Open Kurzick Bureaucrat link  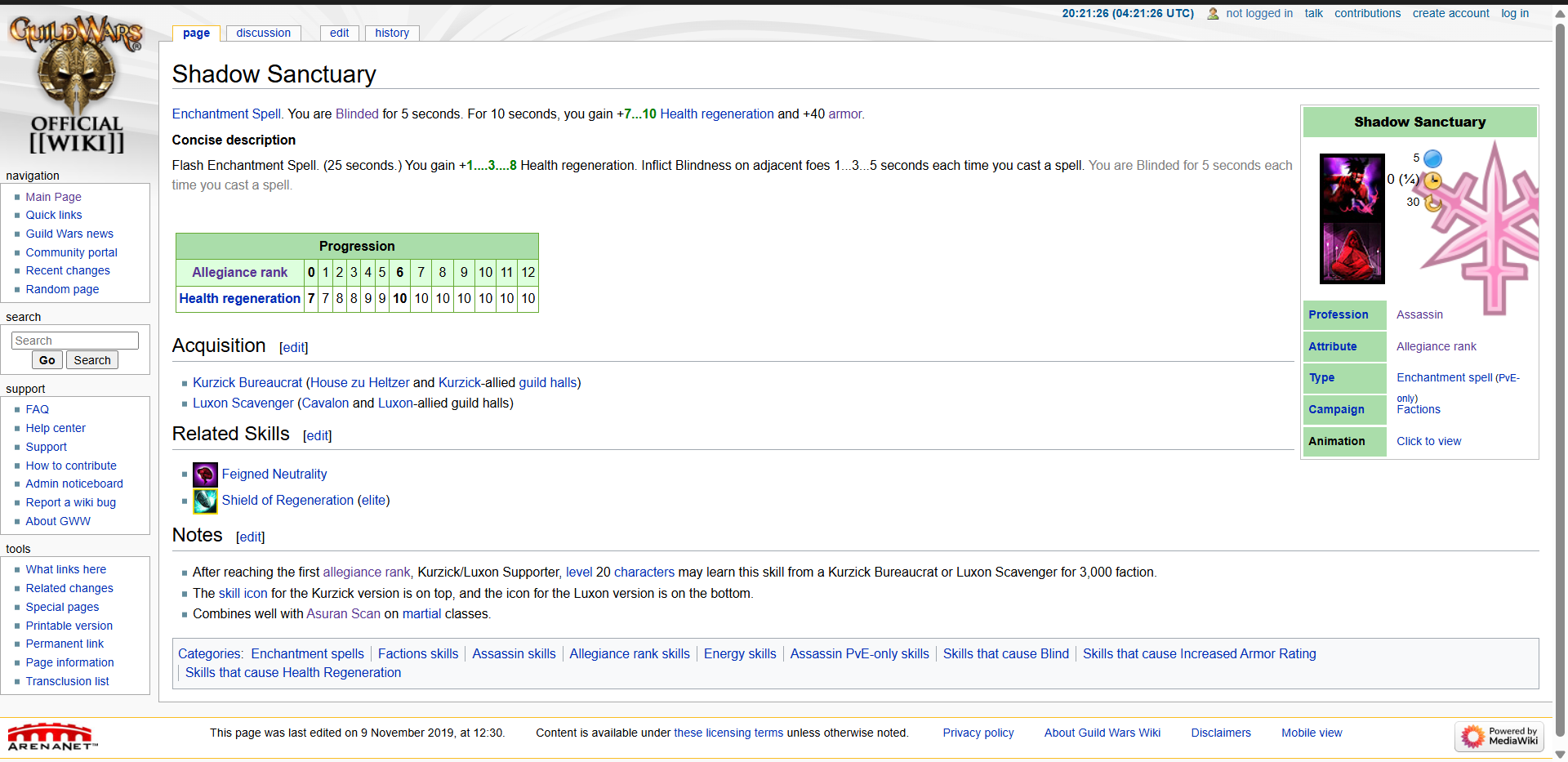pyautogui.click(x=247, y=382)
